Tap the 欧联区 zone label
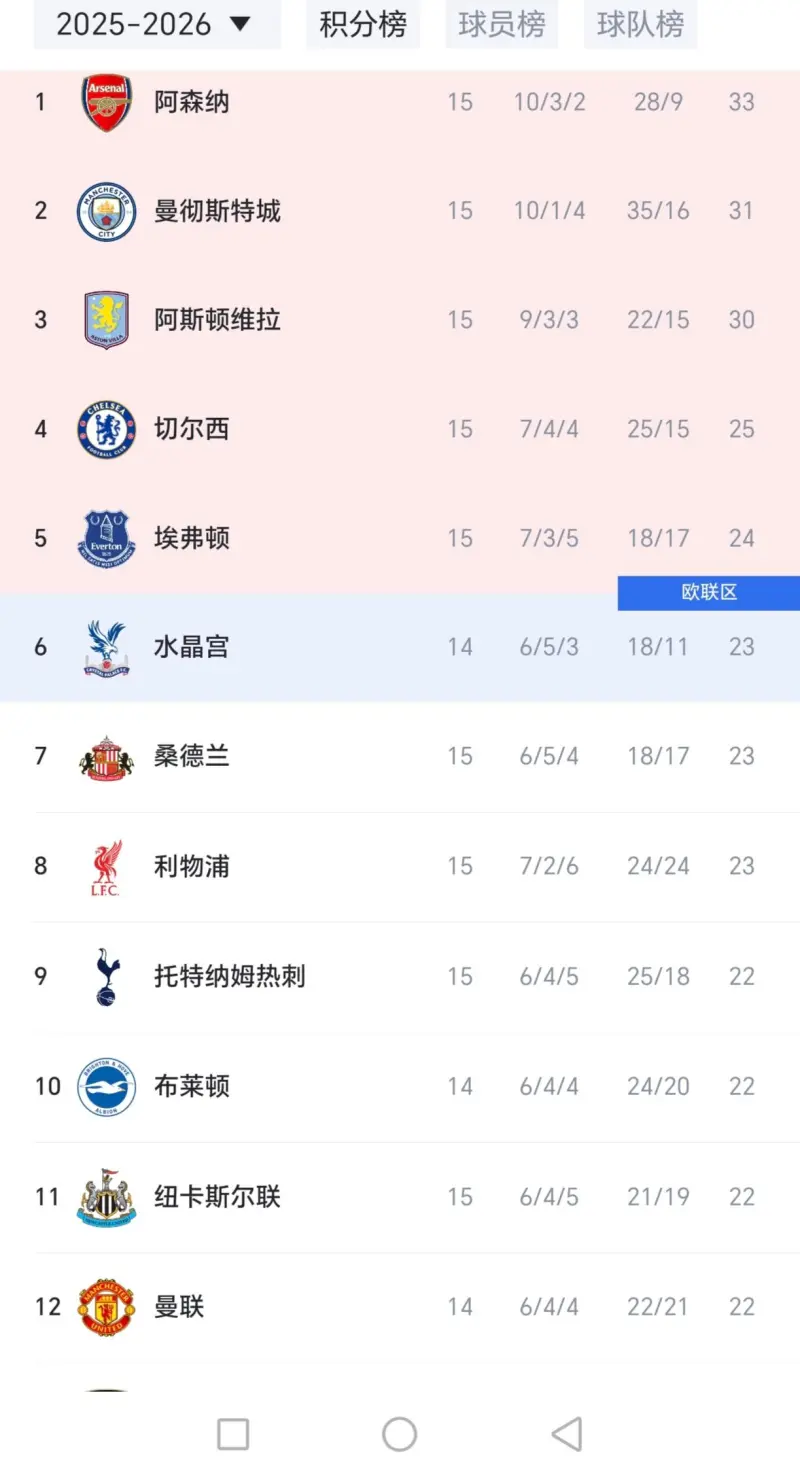The height and width of the screenshot is (1475, 800). click(709, 592)
